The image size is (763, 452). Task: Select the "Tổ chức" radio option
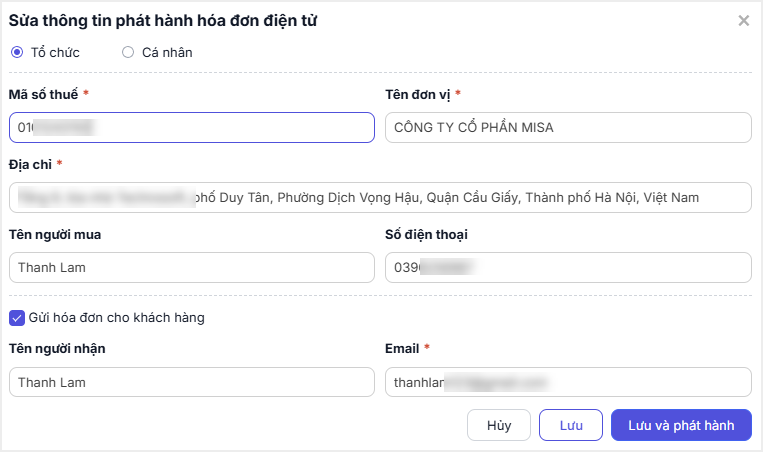pos(17,52)
